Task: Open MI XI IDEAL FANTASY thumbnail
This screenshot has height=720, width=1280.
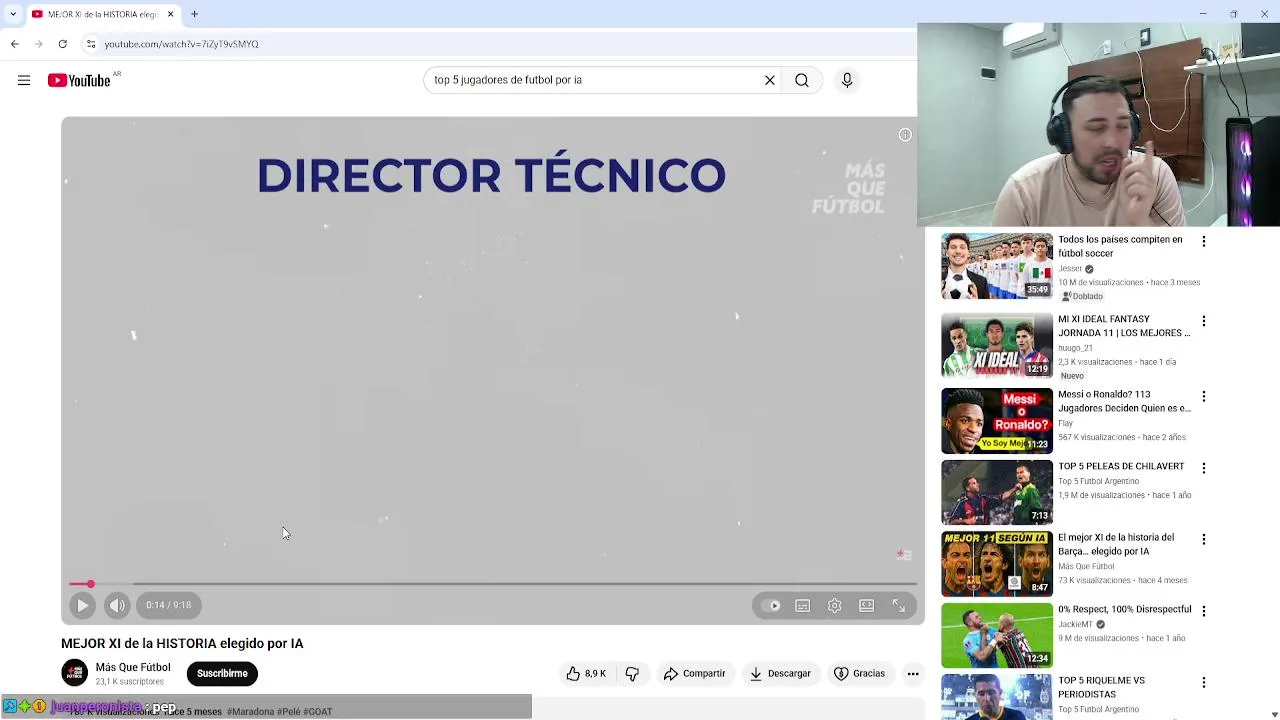Action: 997,346
